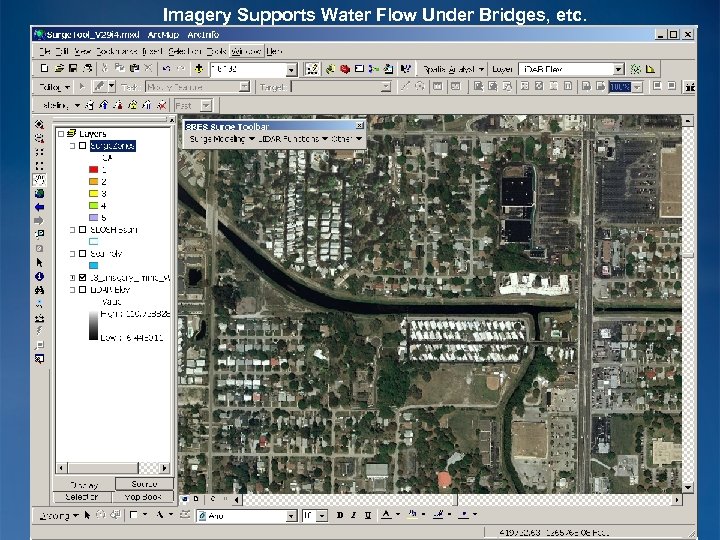Close the Surge Toolbar floating window
The image size is (720, 540).
[x=360, y=125]
